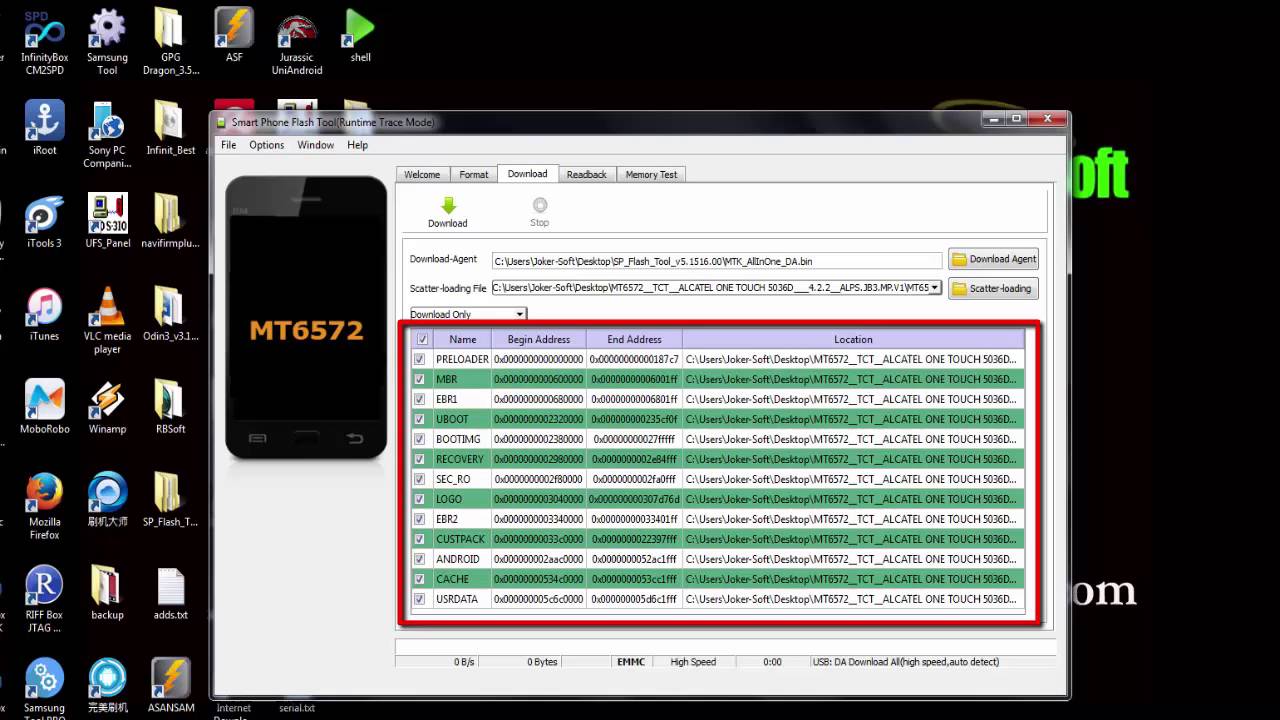Click EBR2 begin address 0x0000000003340000
Viewport: 1280px width, 720px height.
coord(539,519)
